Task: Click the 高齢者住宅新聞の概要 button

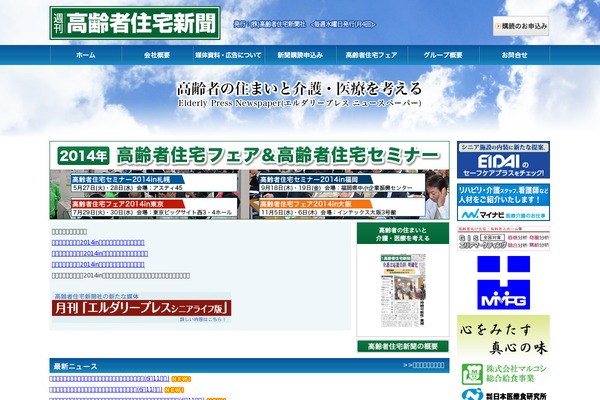Action: (x=403, y=346)
